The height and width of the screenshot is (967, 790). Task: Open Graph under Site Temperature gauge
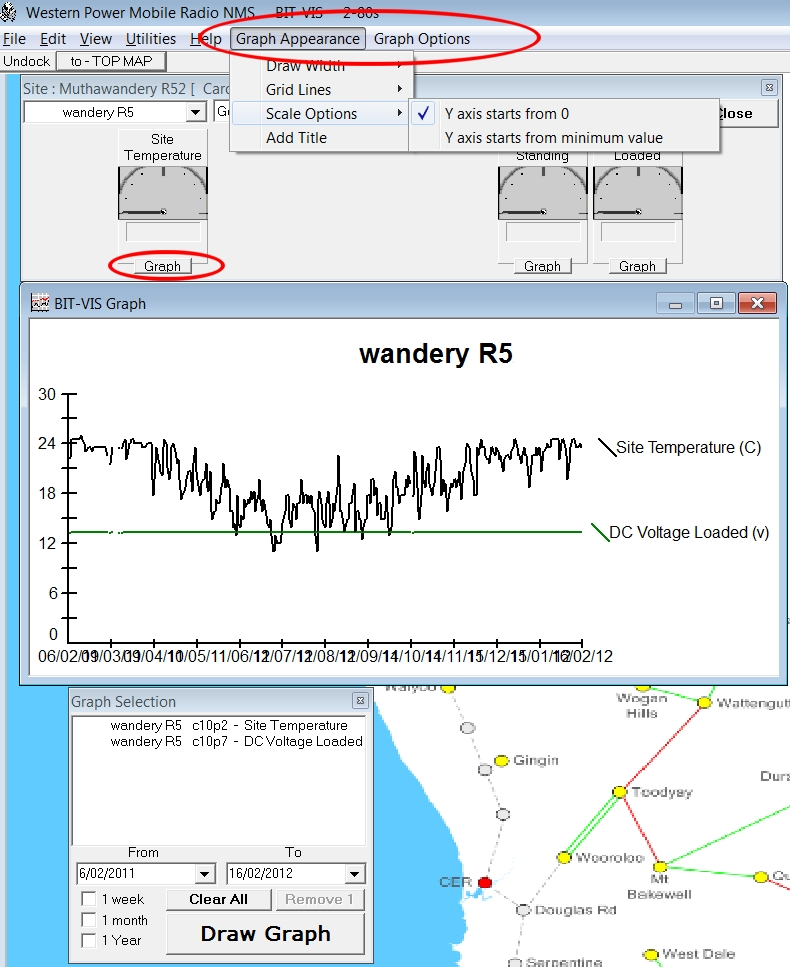tap(162, 266)
